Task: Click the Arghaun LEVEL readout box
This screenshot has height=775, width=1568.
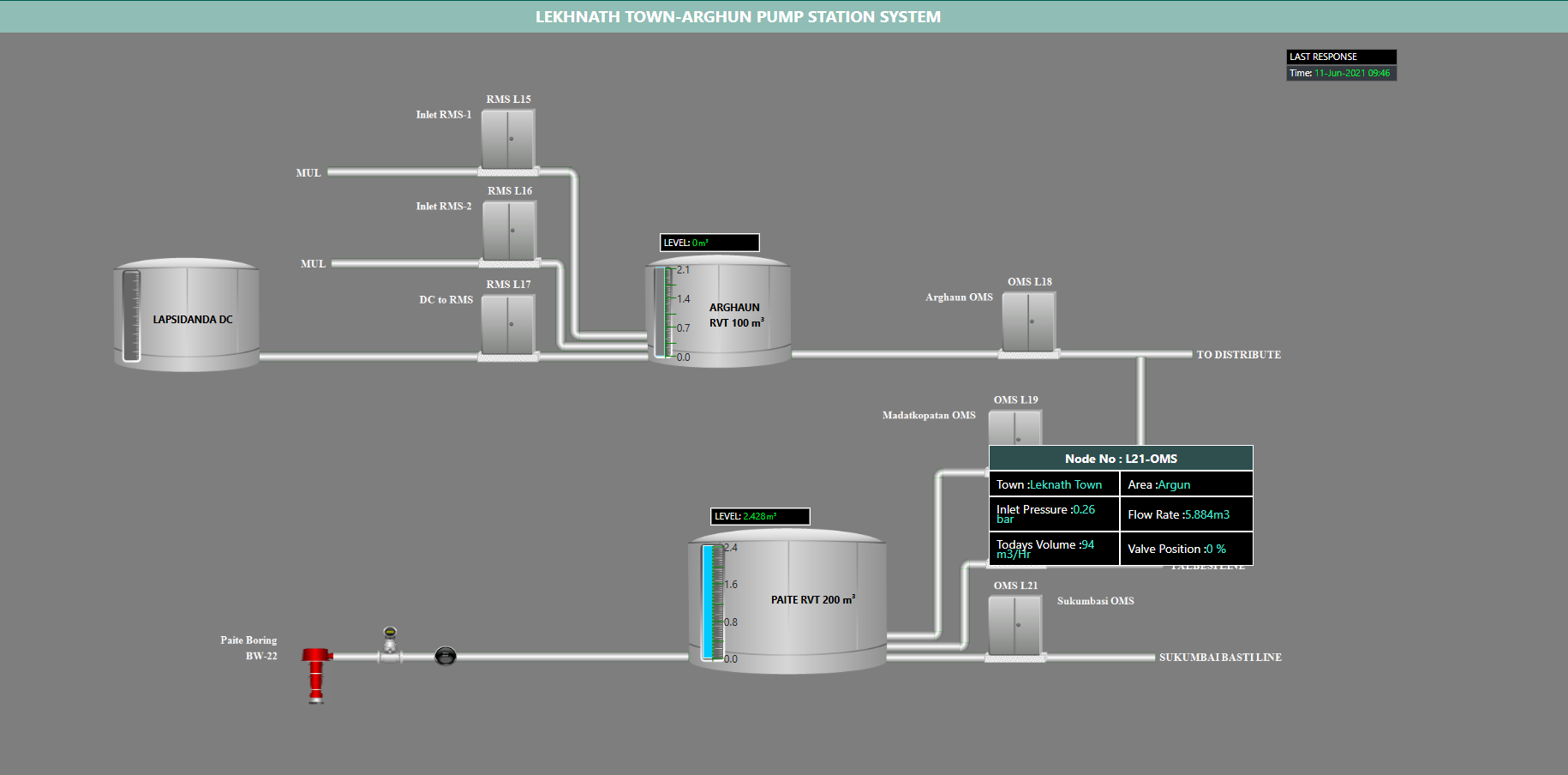Action: coord(709,243)
